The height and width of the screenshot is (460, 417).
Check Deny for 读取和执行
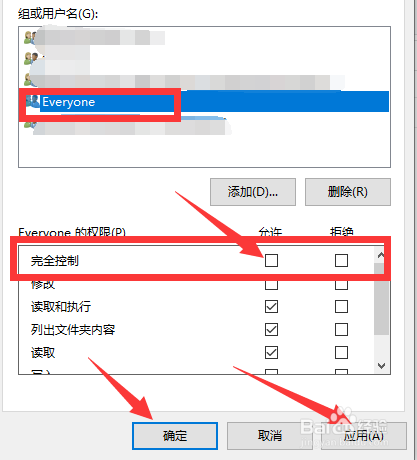[341, 306]
